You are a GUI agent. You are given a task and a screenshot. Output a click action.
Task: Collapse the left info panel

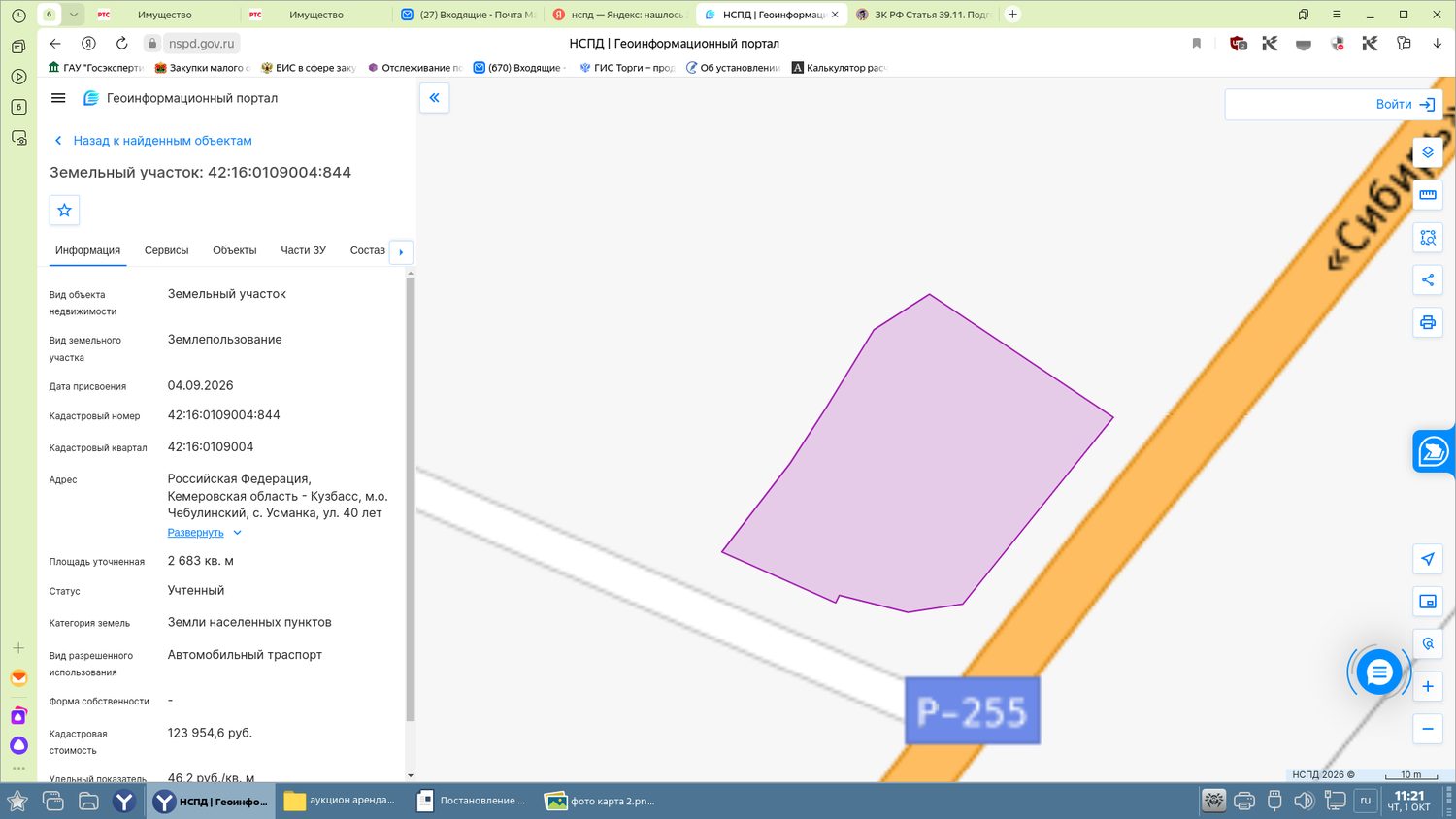[434, 98]
